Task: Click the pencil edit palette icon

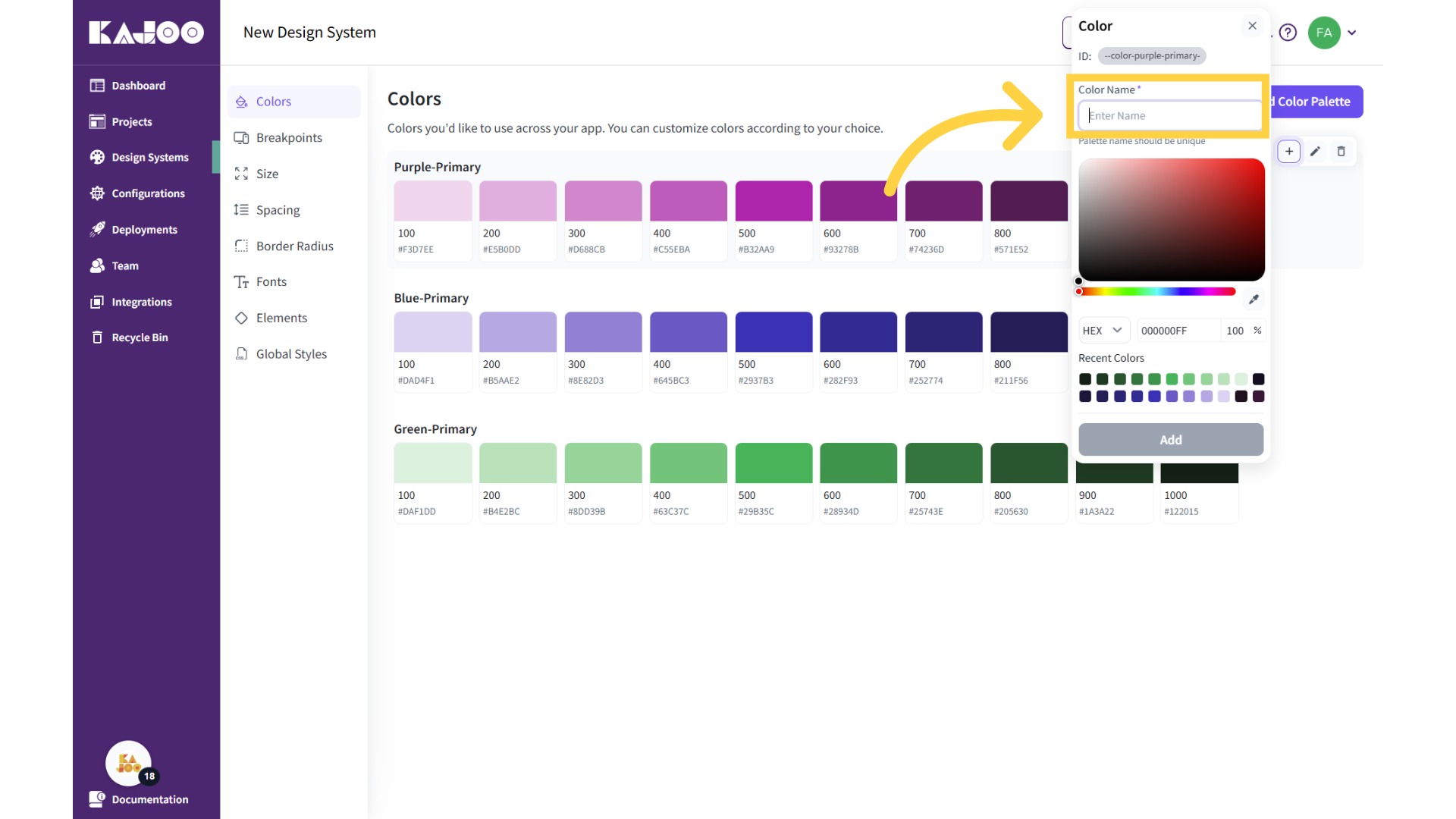Action: [1315, 152]
